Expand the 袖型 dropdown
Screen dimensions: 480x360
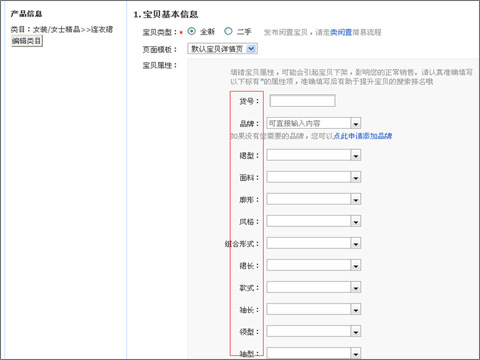pos(314,353)
